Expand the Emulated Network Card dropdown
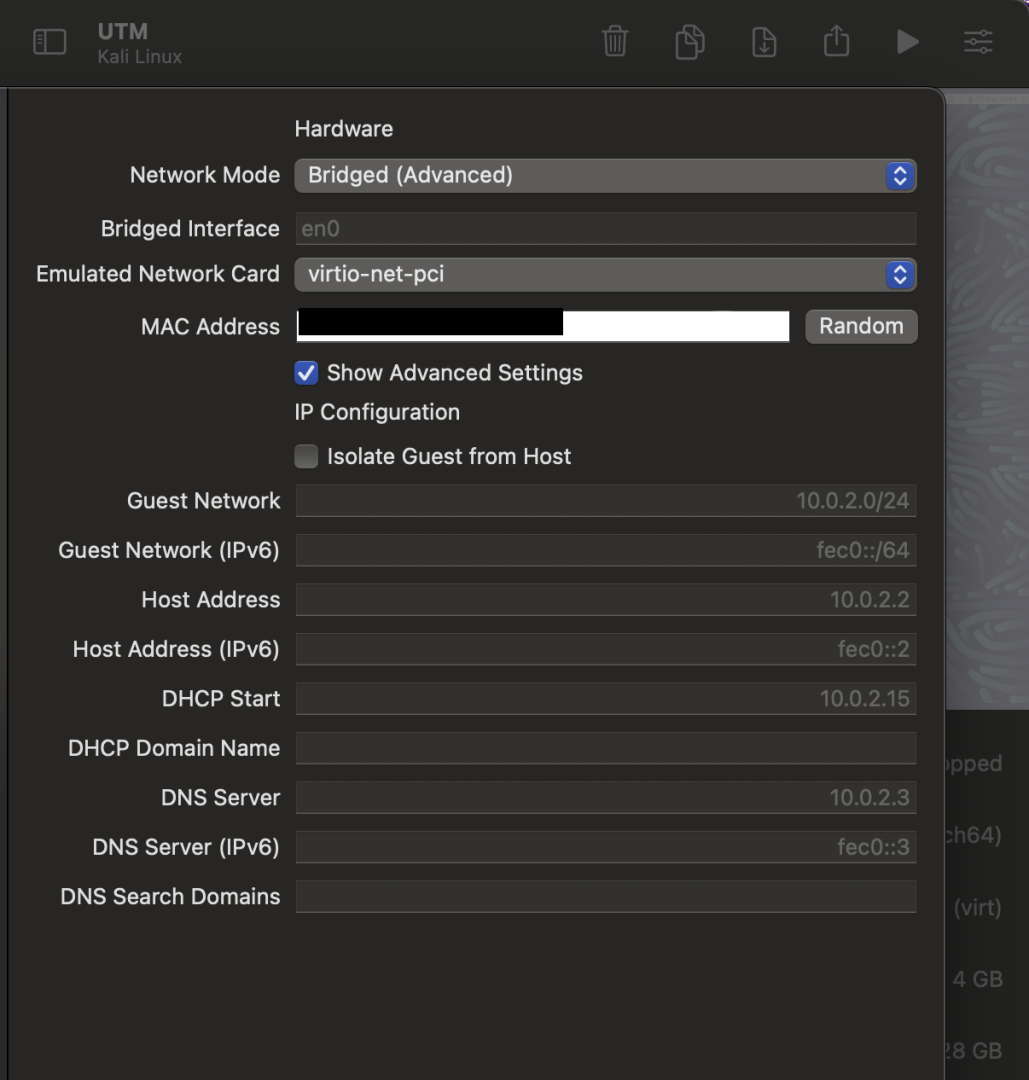Screen dimensions: 1029x1080 coord(605,274)
